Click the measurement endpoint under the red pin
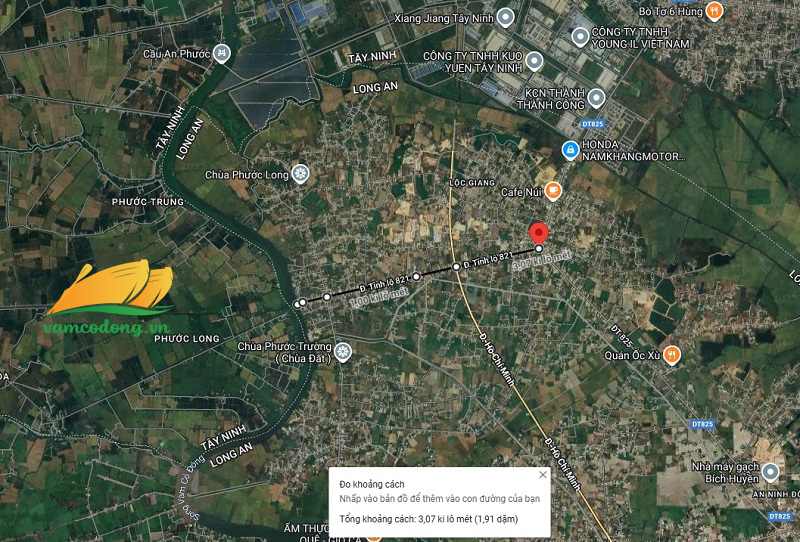800x542 pixels. 539,249
